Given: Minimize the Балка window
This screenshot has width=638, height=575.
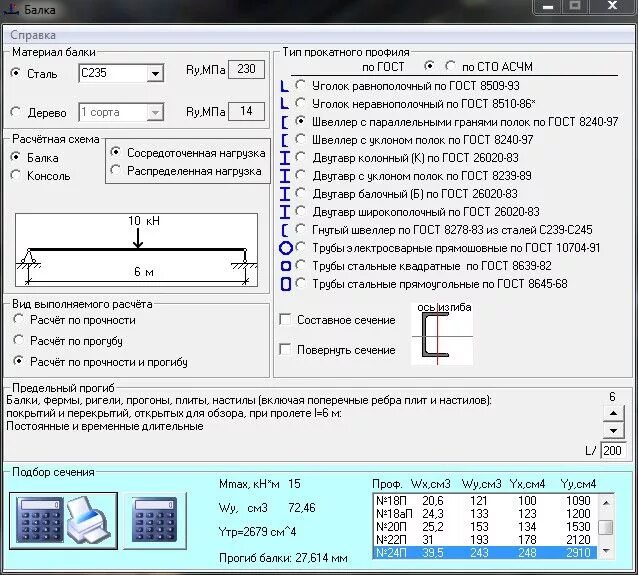Looking at the screenshot, I should point(548,7).
